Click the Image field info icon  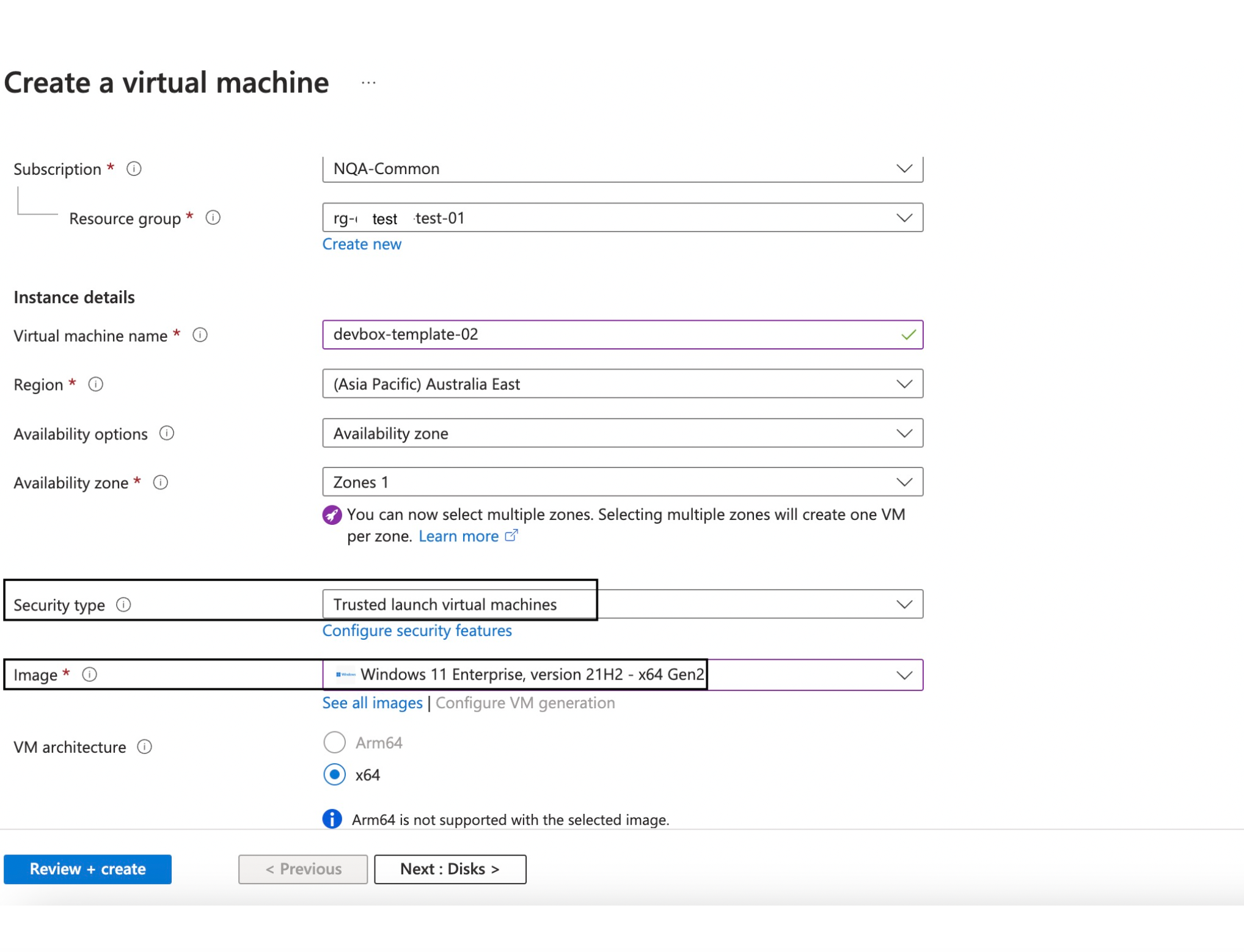tap(90, 675)
